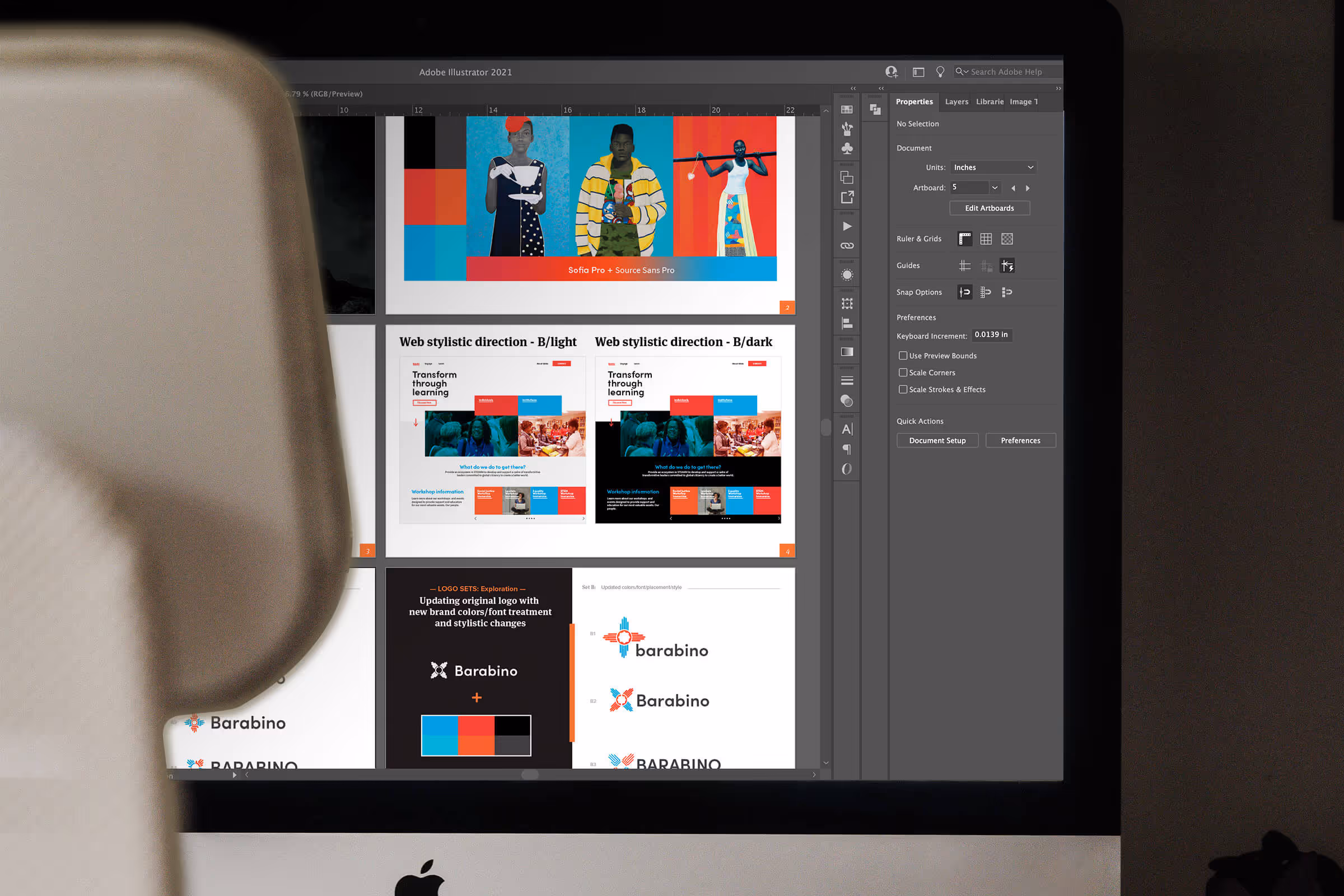Open the Symbols panel icon

tap(847, 148)
